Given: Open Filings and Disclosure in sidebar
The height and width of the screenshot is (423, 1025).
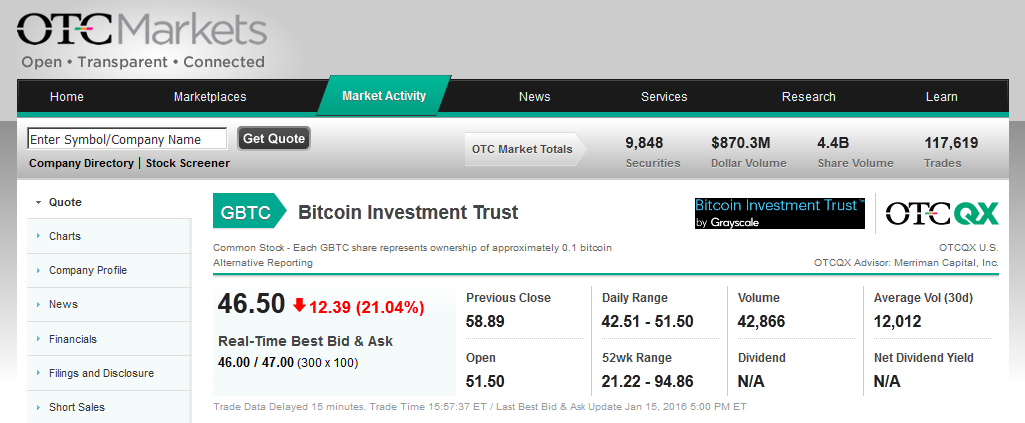Looking at the screenshot, I should (109, 373).
